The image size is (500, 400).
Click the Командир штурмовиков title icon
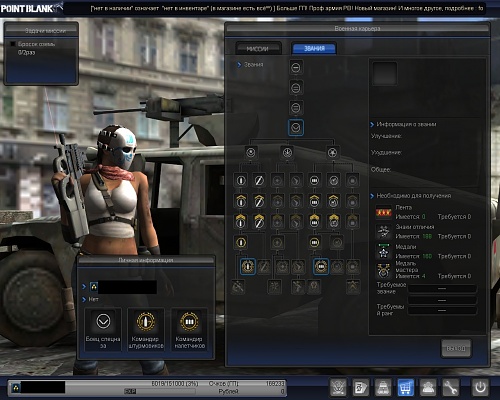coord(146,321)
